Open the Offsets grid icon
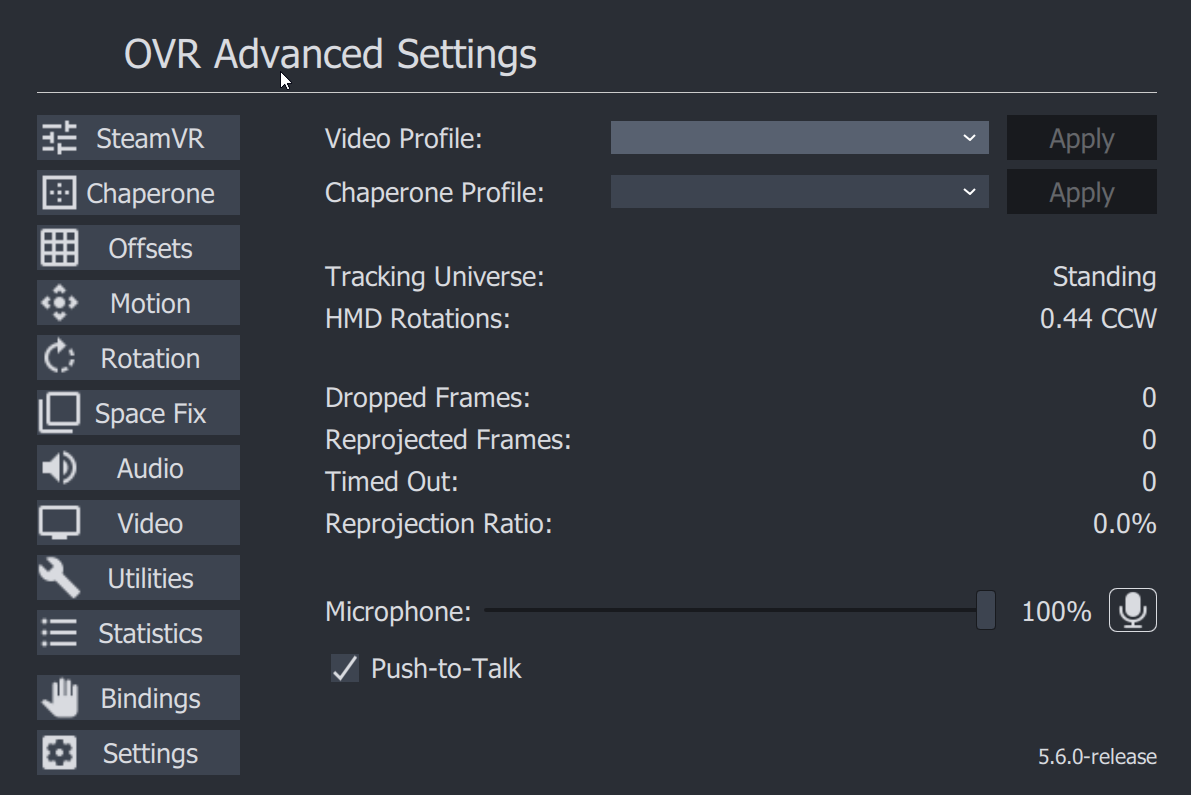1191x795 pixels. 59,248
